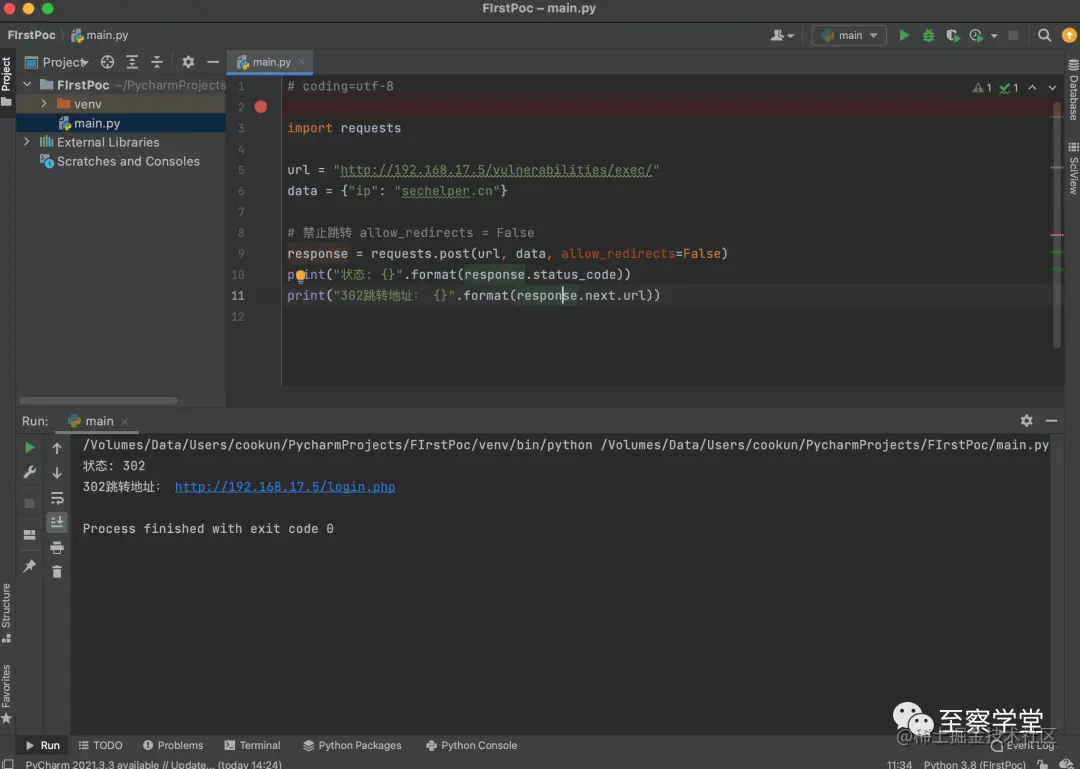Open the login.php redirect link in console
This screenshot has width=1080, height=769.
coord(285,486)
